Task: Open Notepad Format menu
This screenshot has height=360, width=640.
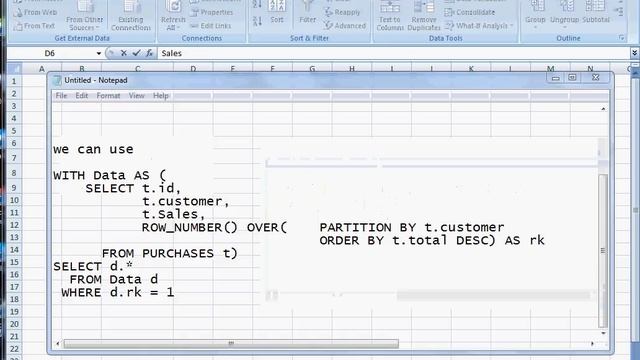Action: [x=108, y=96]
